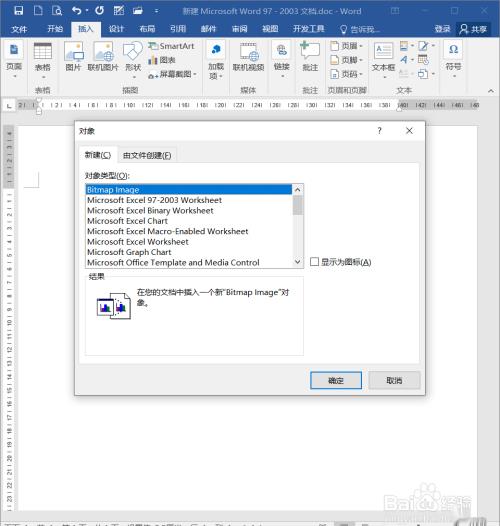
Task: Click the OK (确定) button
Action: [x=336, y=380]
